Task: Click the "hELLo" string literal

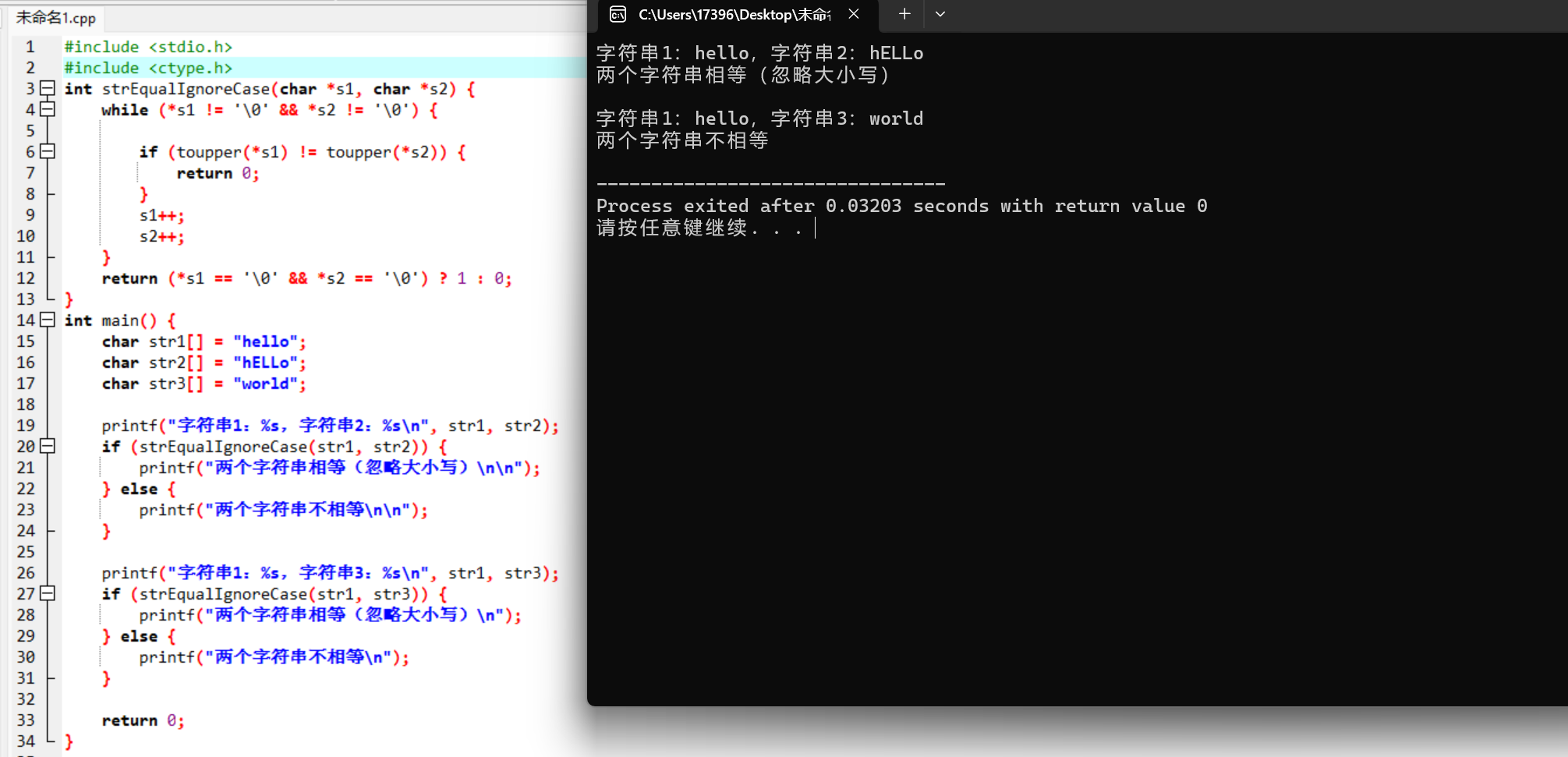Action: (265, 363)
